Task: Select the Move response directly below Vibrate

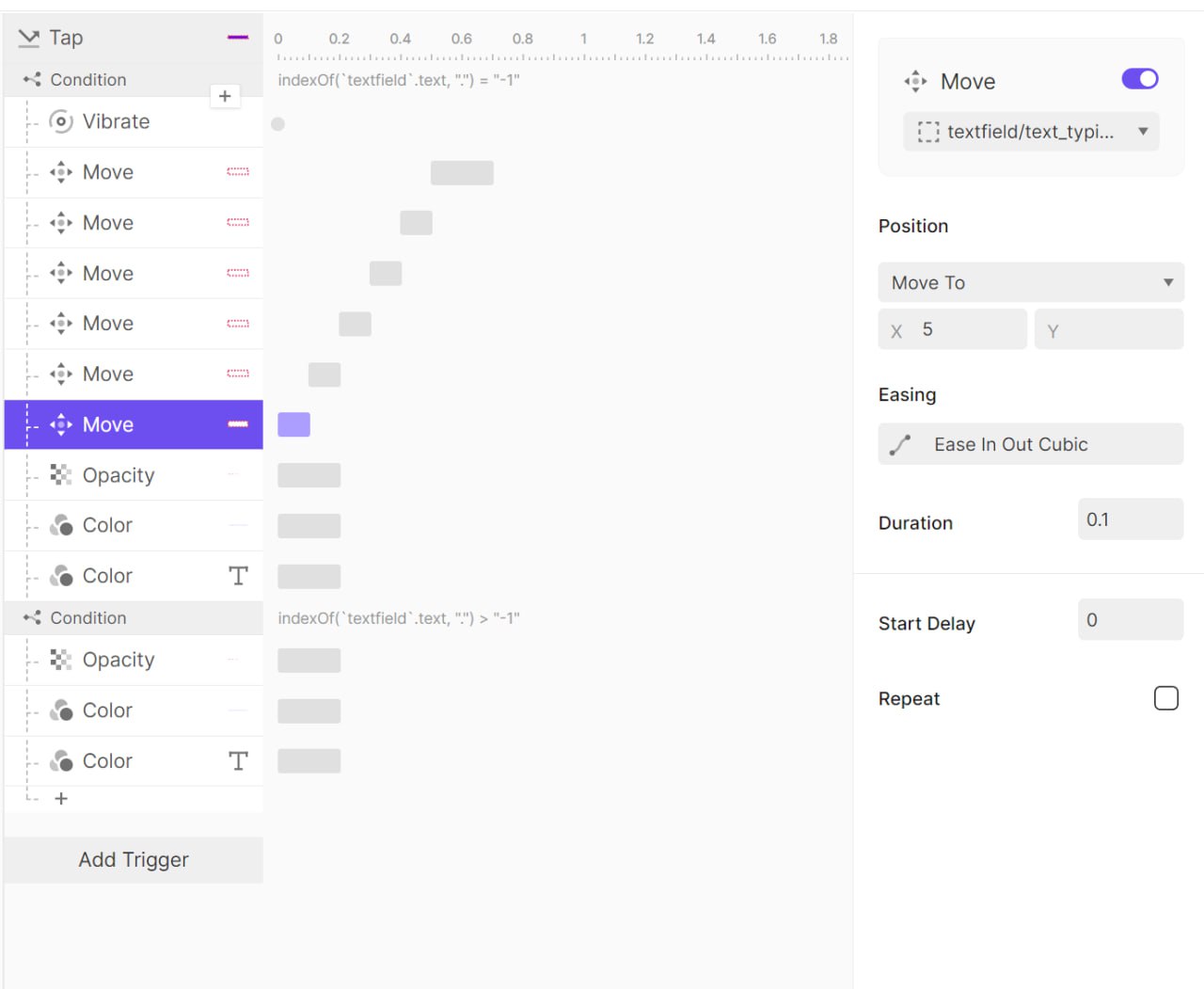Action: 134,172
